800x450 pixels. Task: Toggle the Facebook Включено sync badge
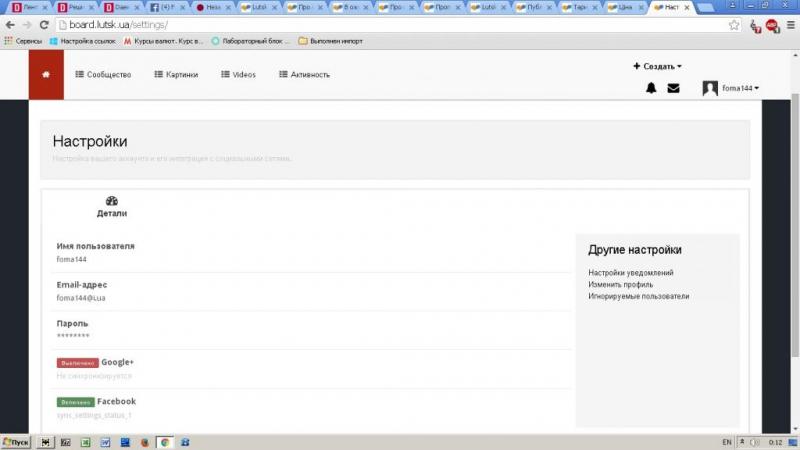75,402
